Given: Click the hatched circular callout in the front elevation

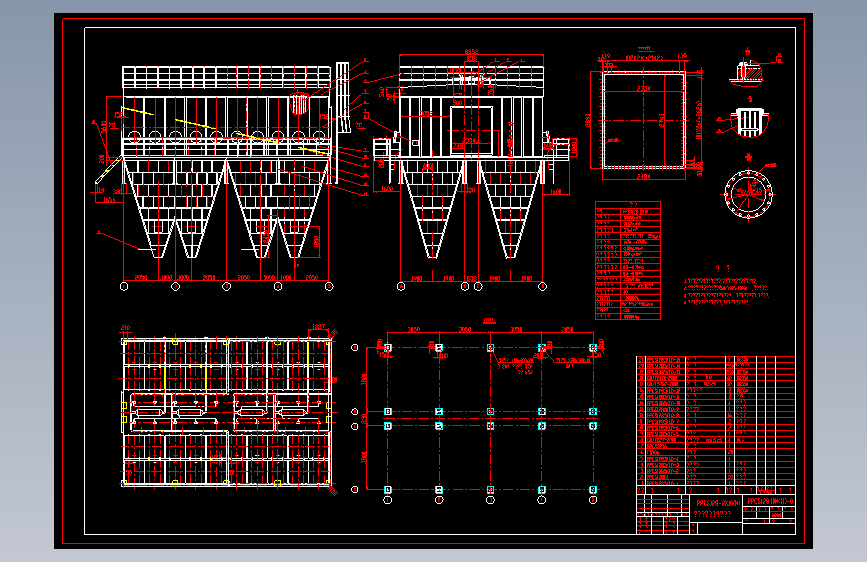Looking at the screenshot, I should 298,103.
